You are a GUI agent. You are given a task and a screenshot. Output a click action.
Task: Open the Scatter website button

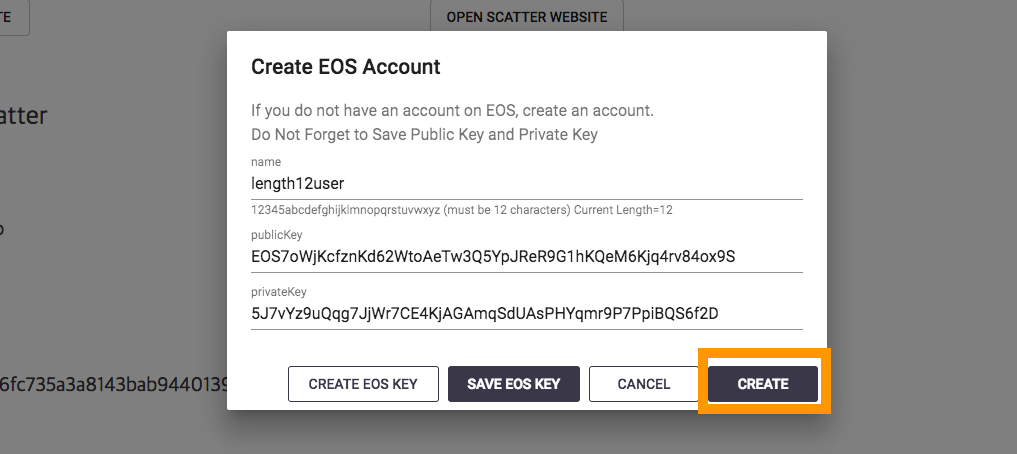(526, 17)
